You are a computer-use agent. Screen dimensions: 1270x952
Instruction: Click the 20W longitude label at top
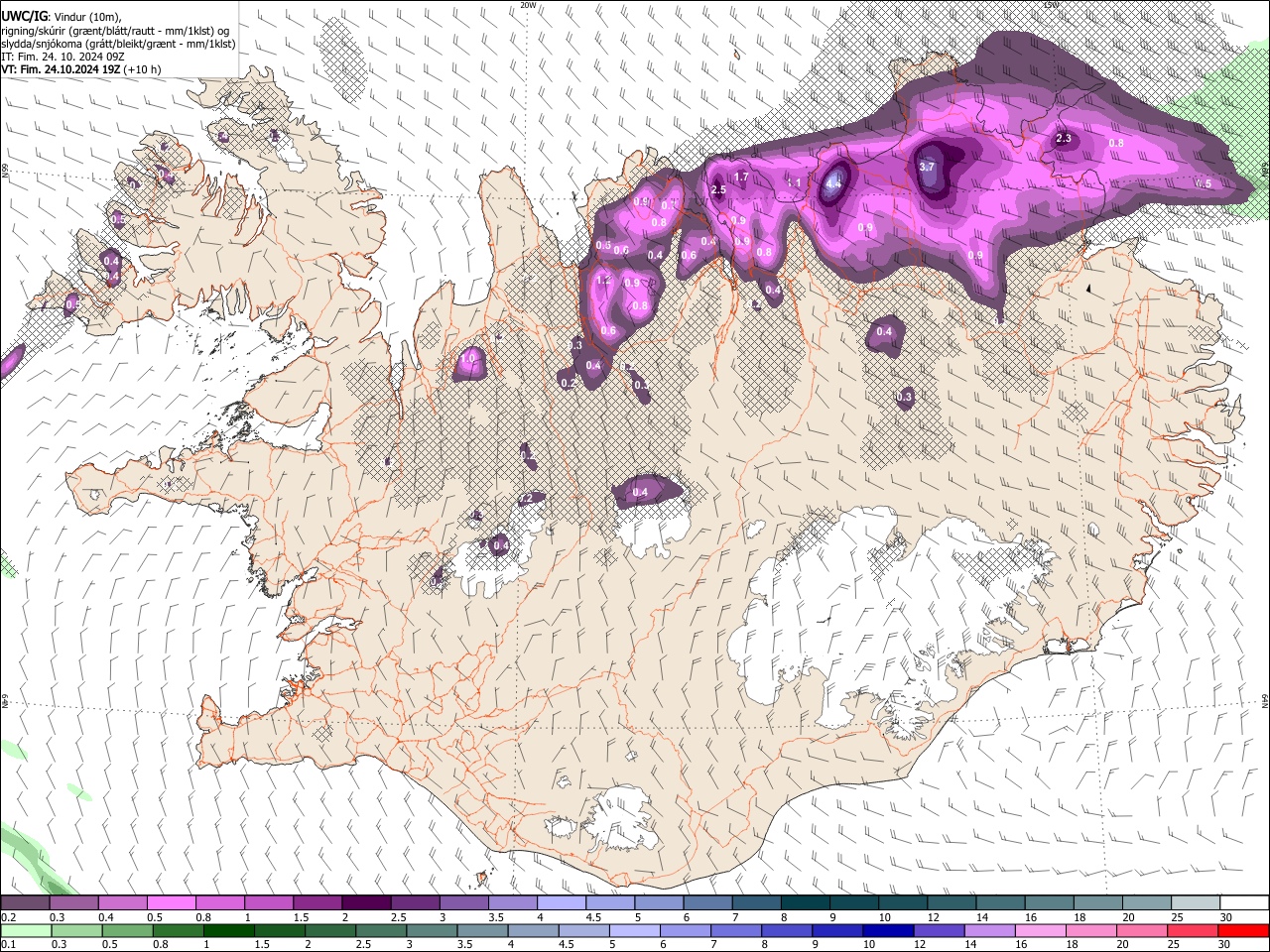point(528,5)
